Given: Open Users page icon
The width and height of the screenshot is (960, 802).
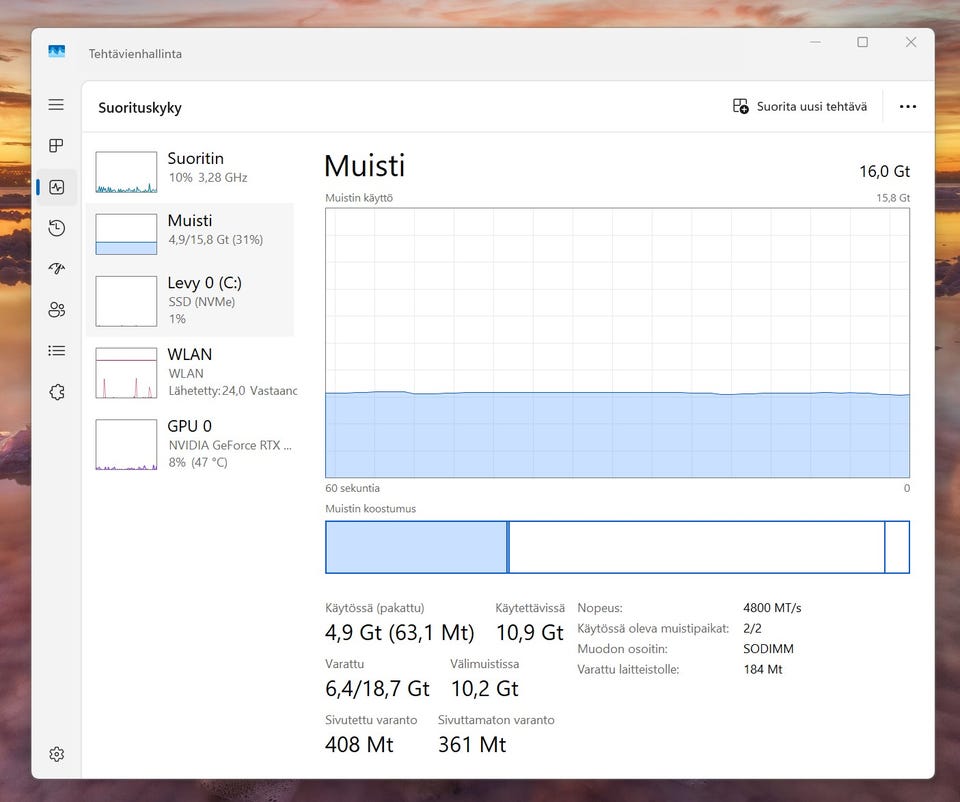Looking at the screenshot, I should tap(56, 310).
